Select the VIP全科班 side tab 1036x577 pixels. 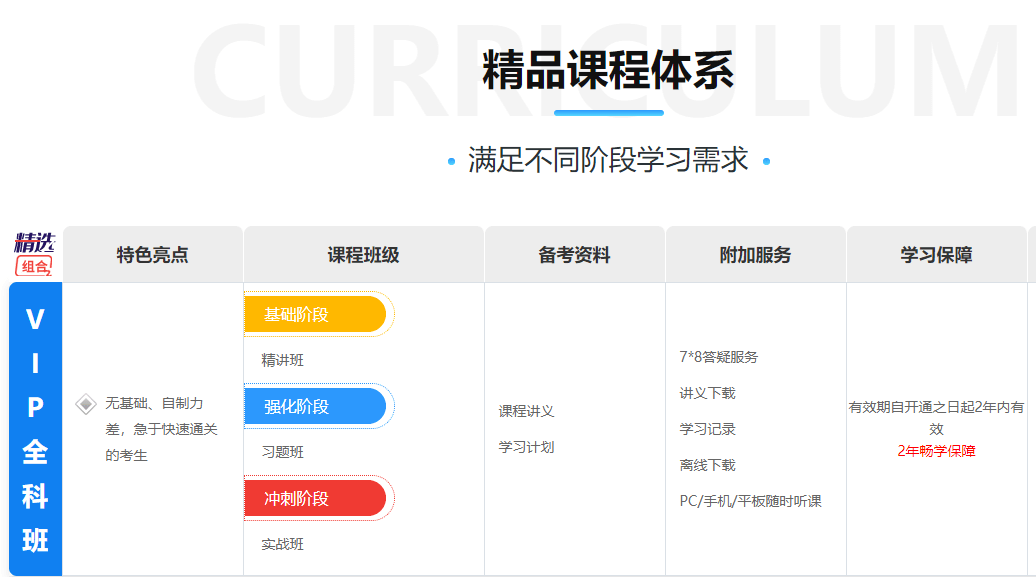[x=36, y=429]
